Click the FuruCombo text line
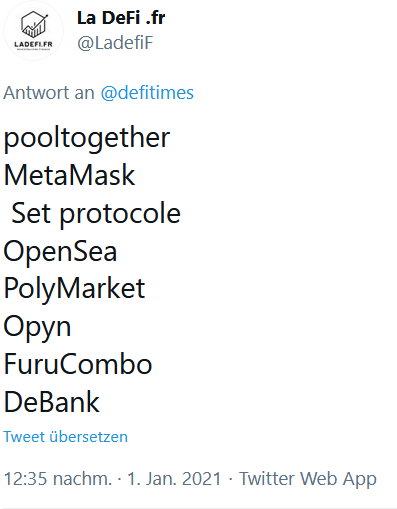The height and width of the screenshot is (509, 397). click(78, 364)
